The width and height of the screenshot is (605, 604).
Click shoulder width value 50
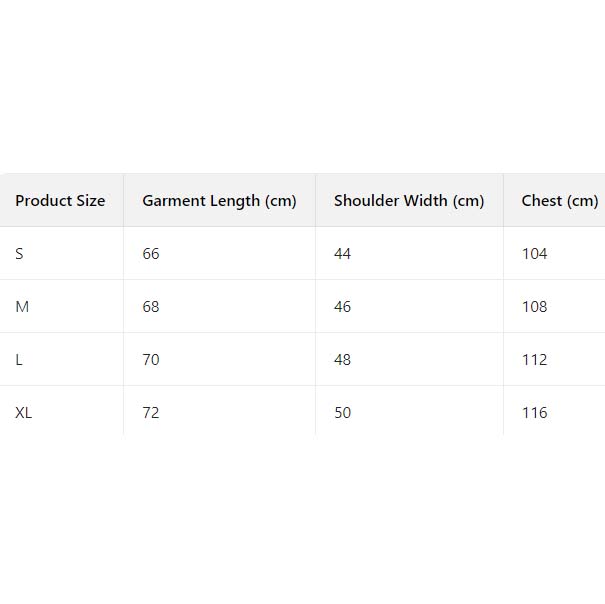point(343,413)
